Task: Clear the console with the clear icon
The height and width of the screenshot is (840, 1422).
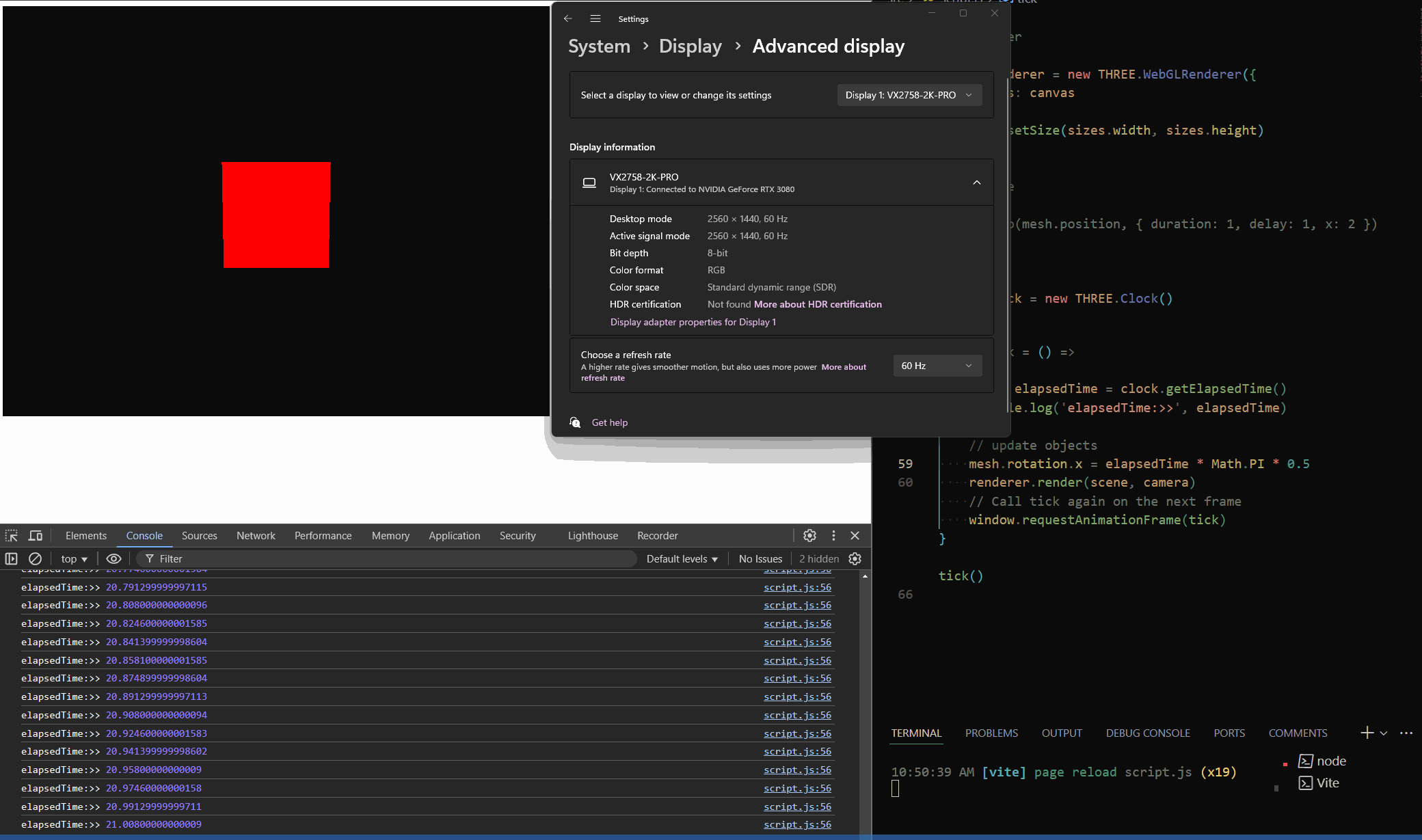Action: 35,559
